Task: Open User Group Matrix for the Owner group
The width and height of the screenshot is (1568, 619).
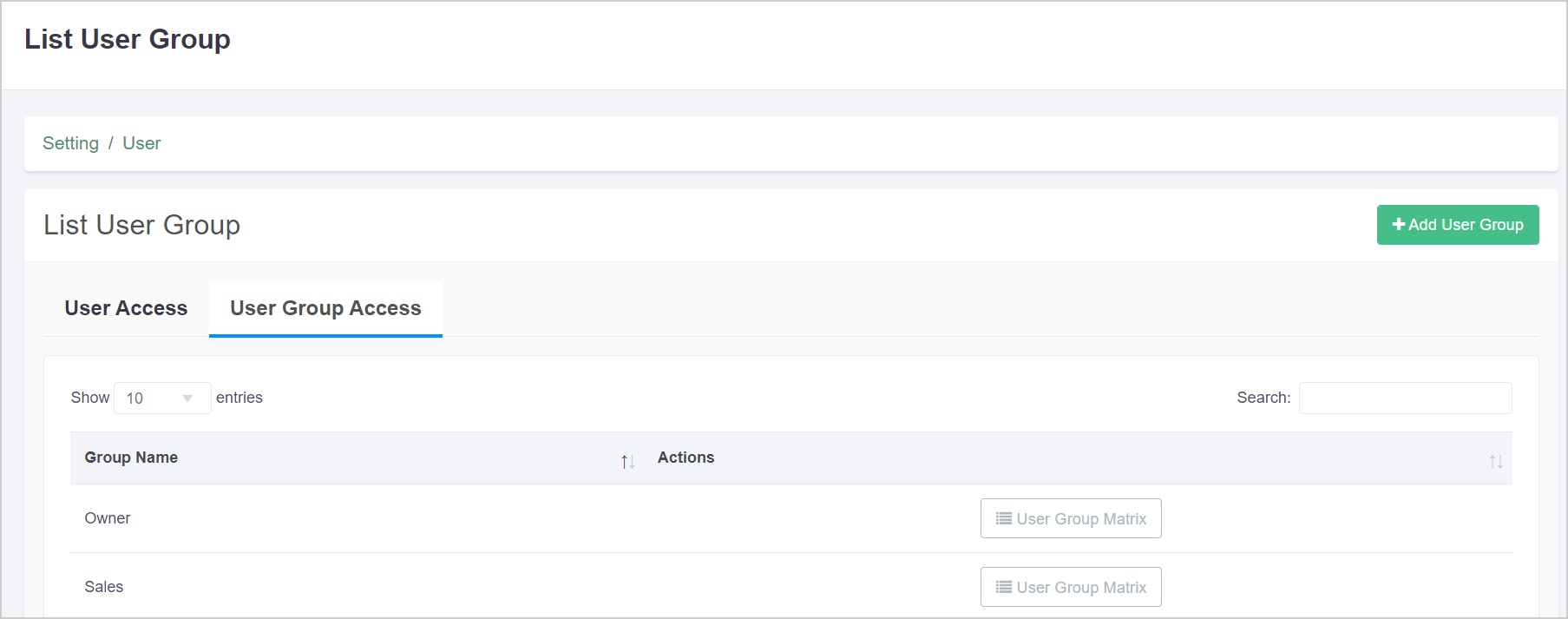Action: point(1070,518)
